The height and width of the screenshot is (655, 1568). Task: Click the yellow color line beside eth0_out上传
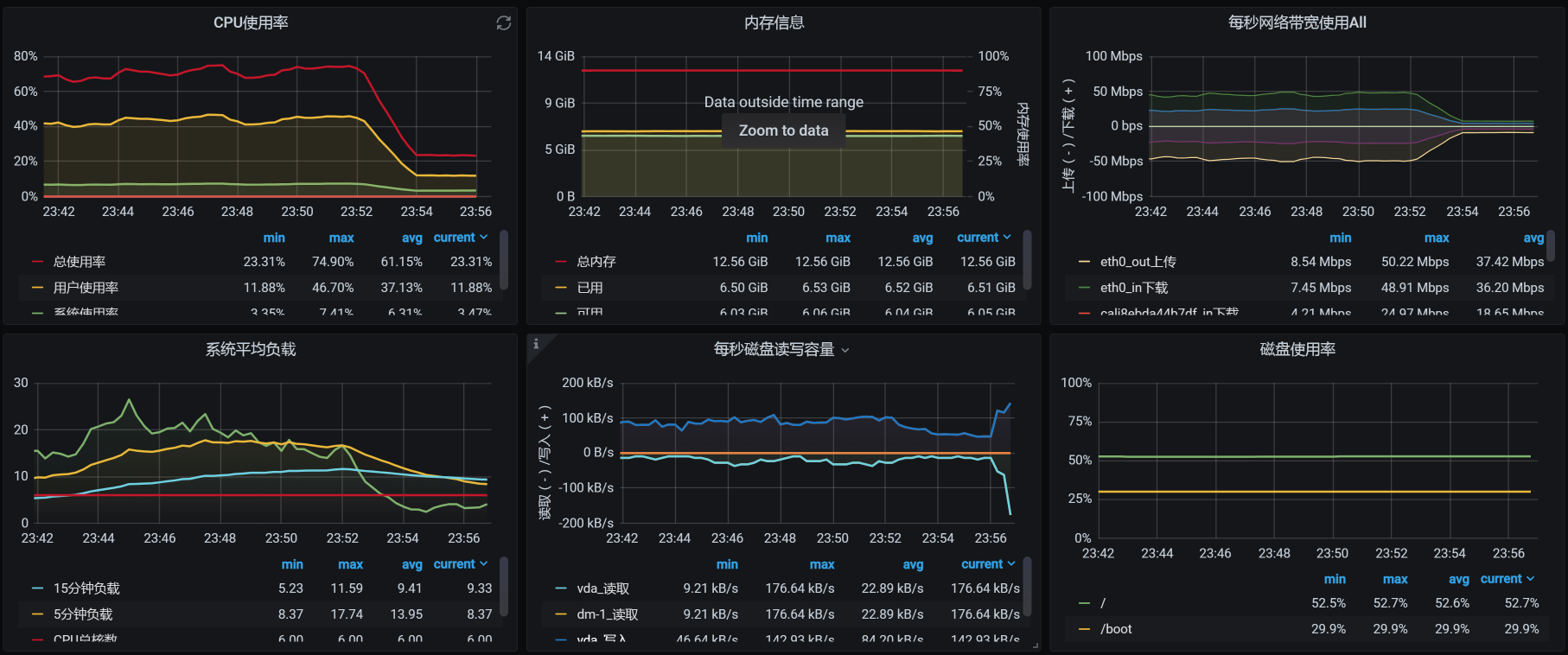click(x=1084, y=262)
